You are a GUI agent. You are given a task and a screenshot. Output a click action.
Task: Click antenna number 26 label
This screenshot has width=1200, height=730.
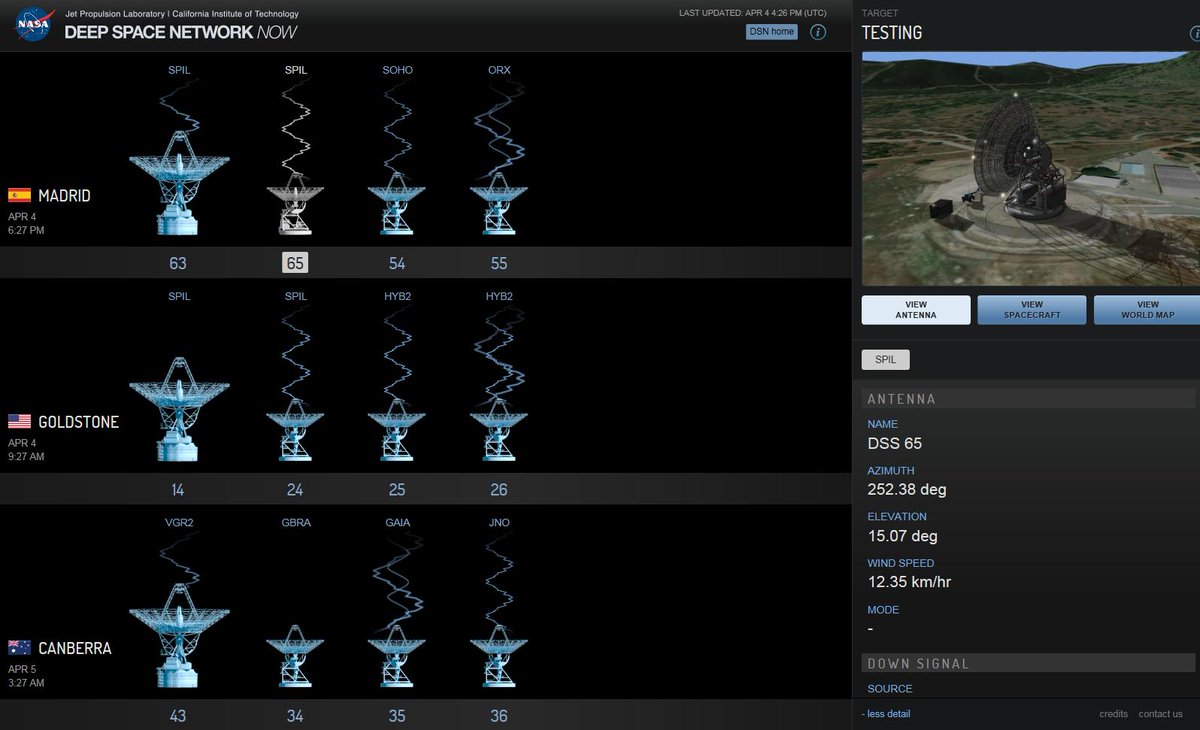coord(499,489)
